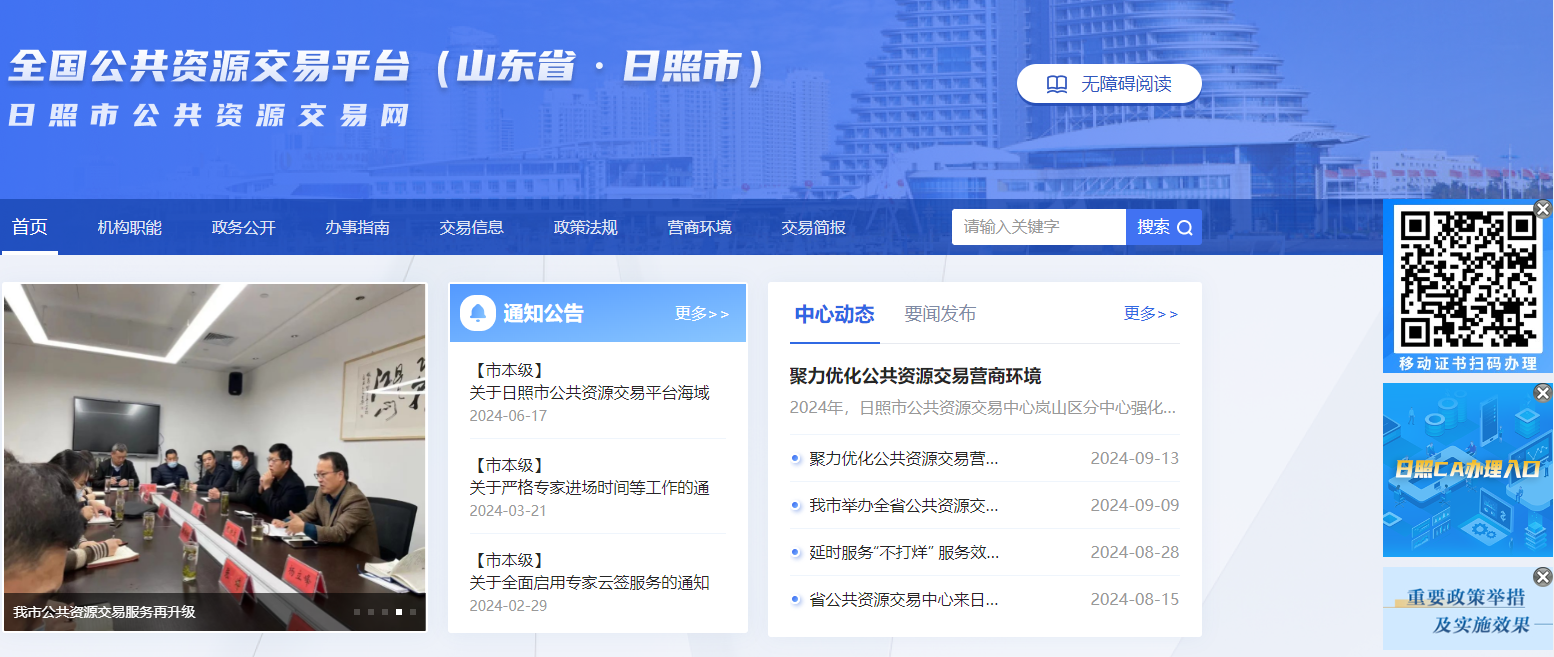Click the search magnifier icon
This screenshot has height=657, width=1554.
pyautogui.click(x=1186, y=227)
